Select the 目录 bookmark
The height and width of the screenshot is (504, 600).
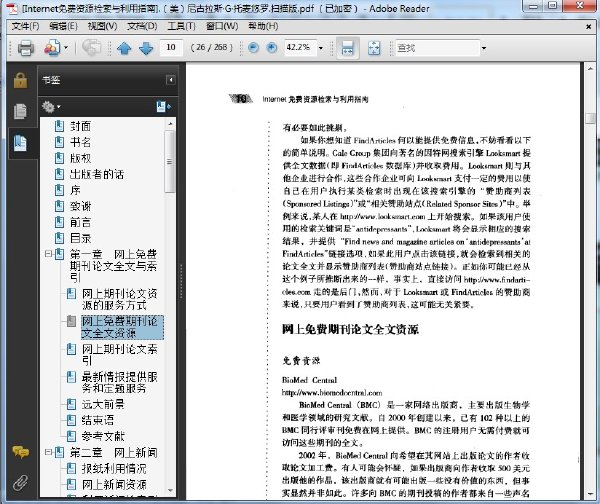[80, 238]
